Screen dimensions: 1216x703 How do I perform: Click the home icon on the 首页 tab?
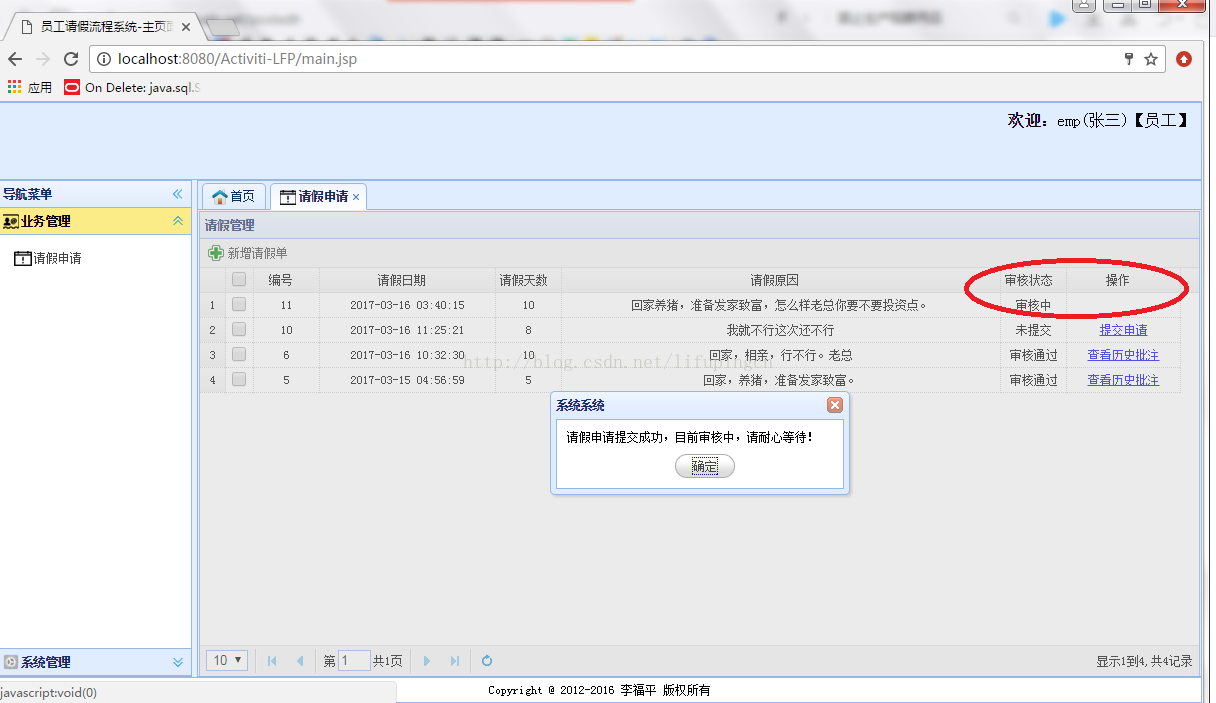(x=219, y=196)
